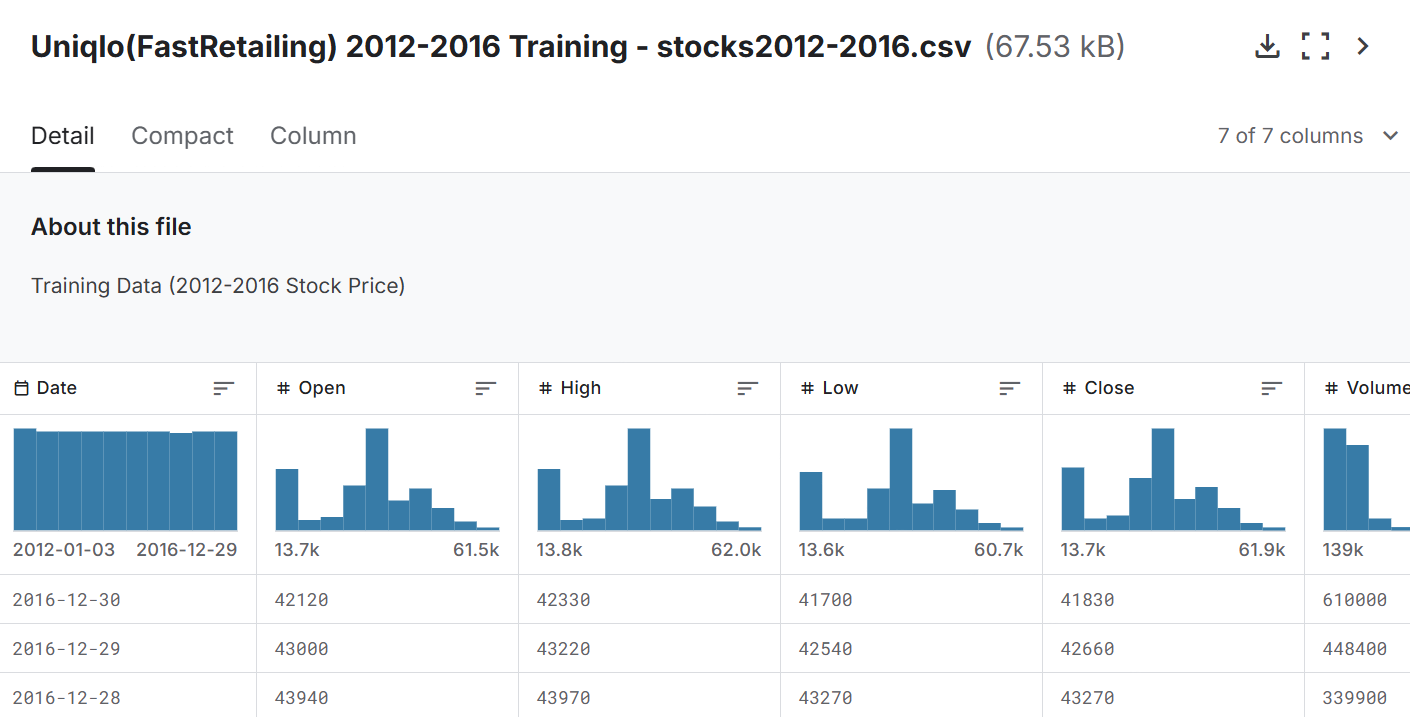Select Open value 43000 cell
Screen dimensions: 1410x717
[301, 649]
